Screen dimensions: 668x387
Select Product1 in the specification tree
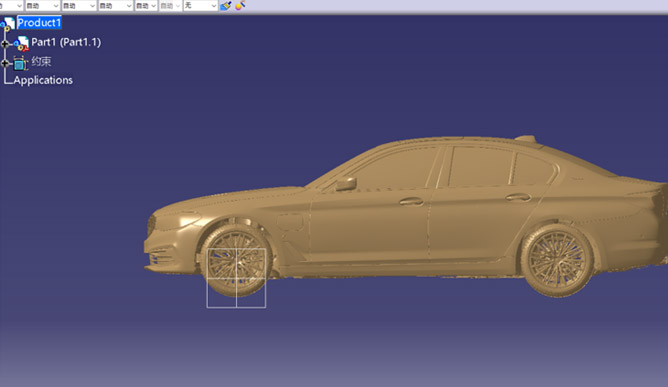click(39, 23)
